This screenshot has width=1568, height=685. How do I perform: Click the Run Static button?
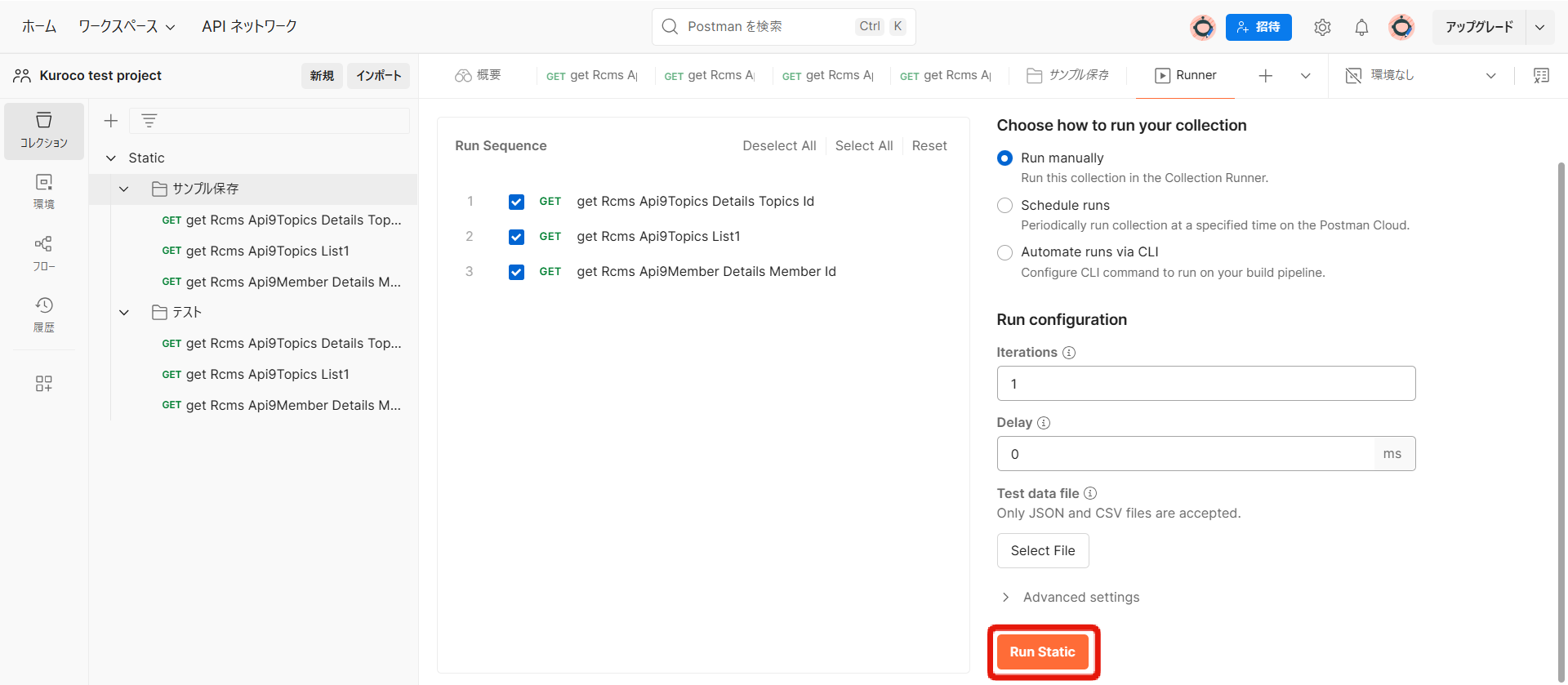(x=1042, y=652)
